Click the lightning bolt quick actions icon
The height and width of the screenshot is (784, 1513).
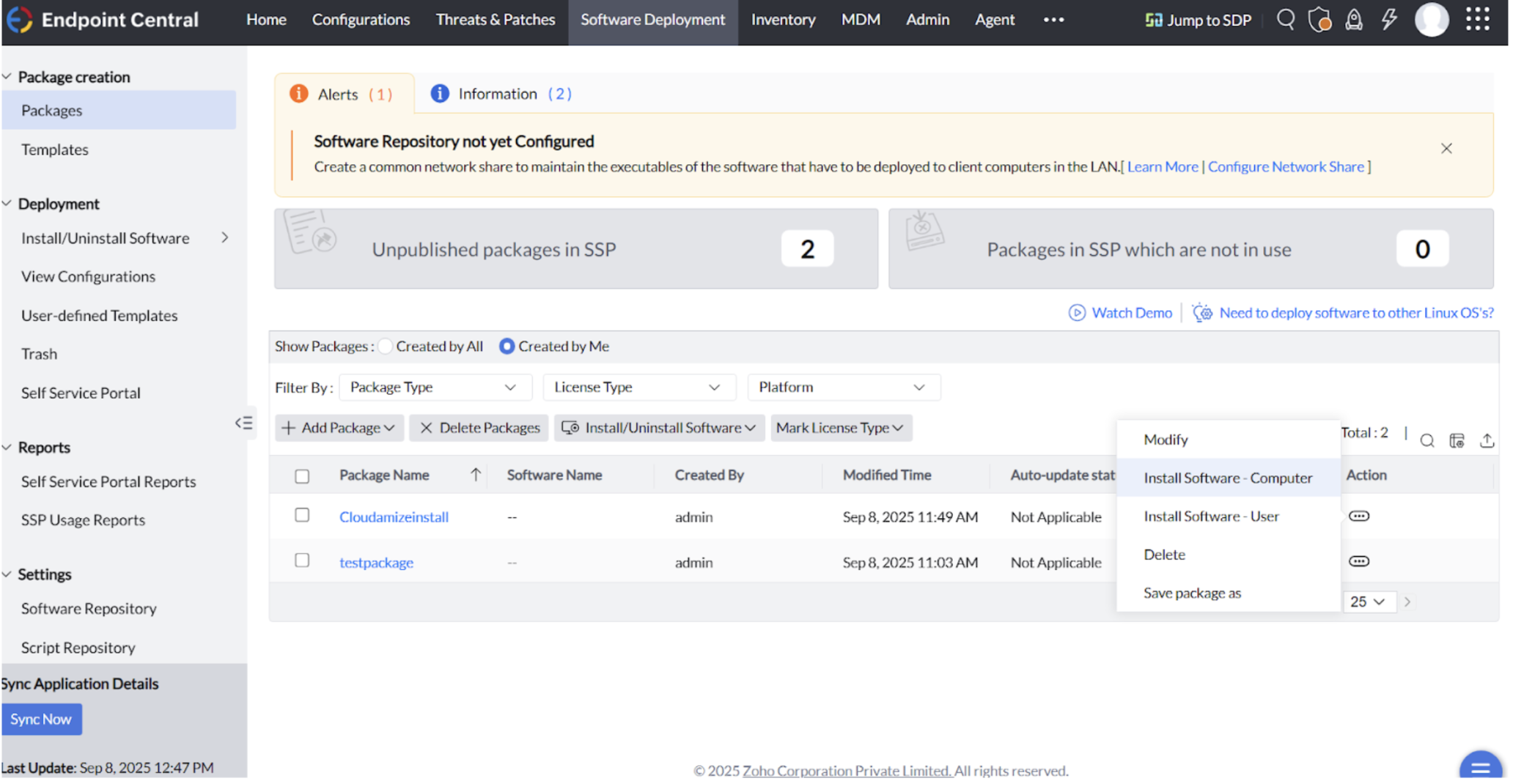(x=1388, y=20)
